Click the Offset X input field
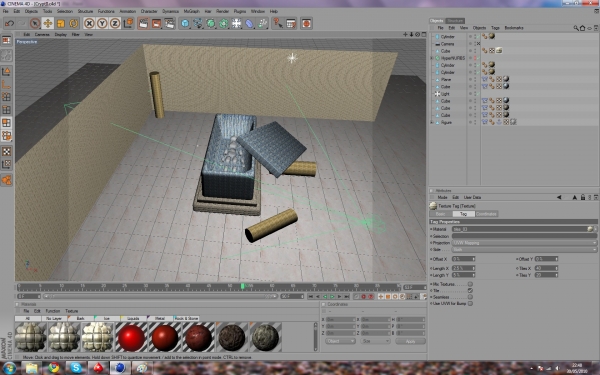Image resolution: width=600 pixels, height=375 pixels. 463,259
